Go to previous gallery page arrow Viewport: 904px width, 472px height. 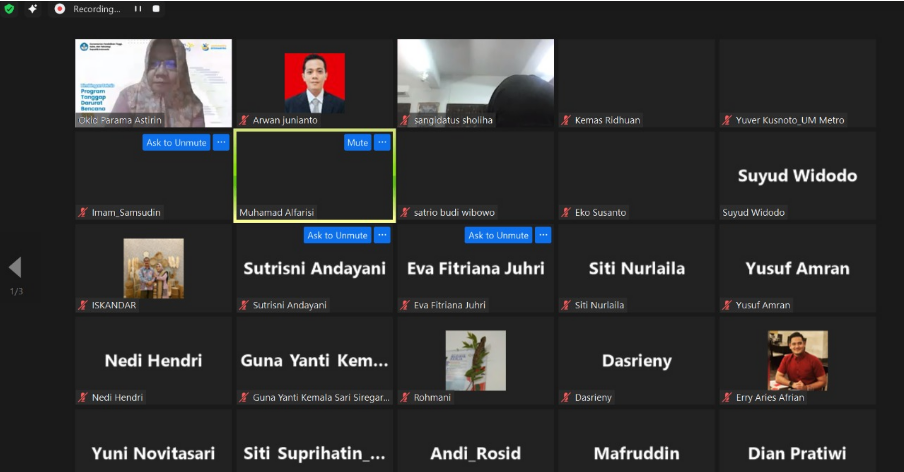(15, 267)
